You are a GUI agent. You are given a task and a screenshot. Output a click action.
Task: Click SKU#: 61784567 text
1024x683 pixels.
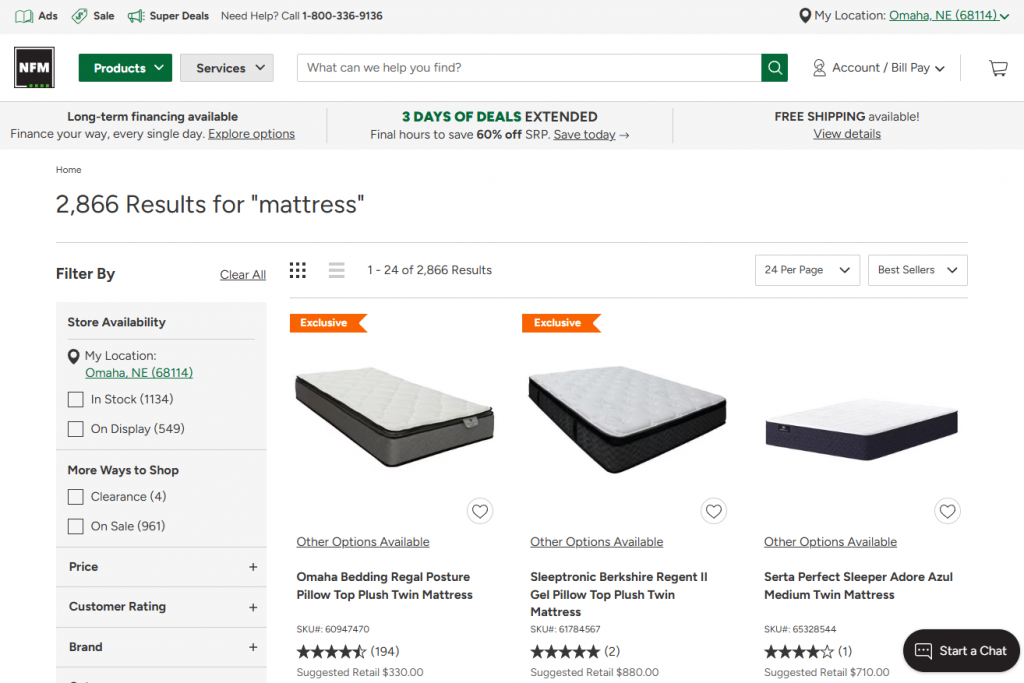pyautogui.click(x=566, y=629)
